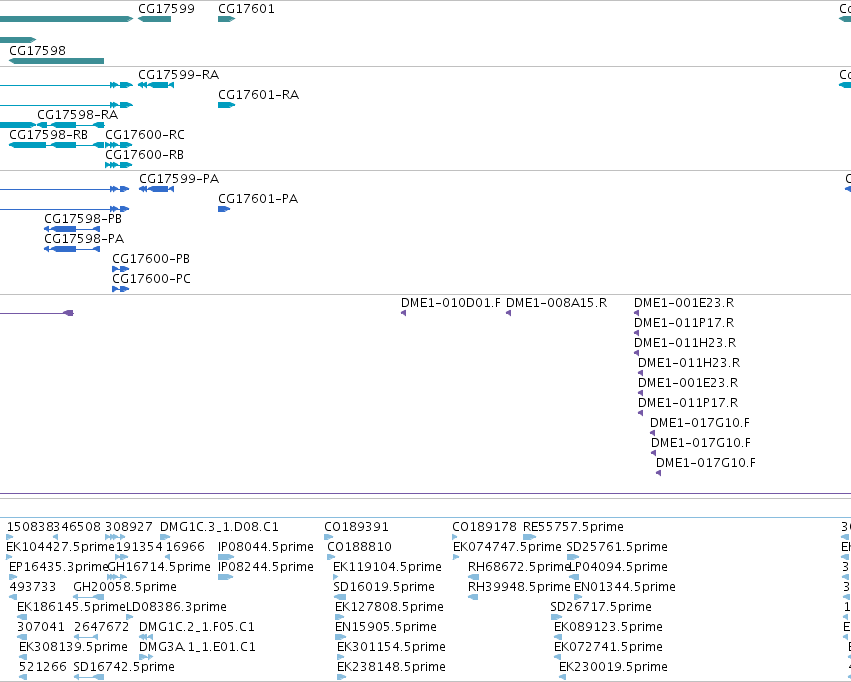Select the CG17600-RB transcript label
851x682 pixels.
(144, 155)
